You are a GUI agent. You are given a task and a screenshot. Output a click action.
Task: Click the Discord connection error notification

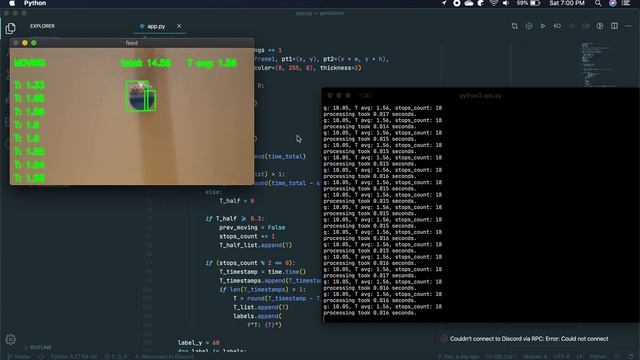click(529, 339)
